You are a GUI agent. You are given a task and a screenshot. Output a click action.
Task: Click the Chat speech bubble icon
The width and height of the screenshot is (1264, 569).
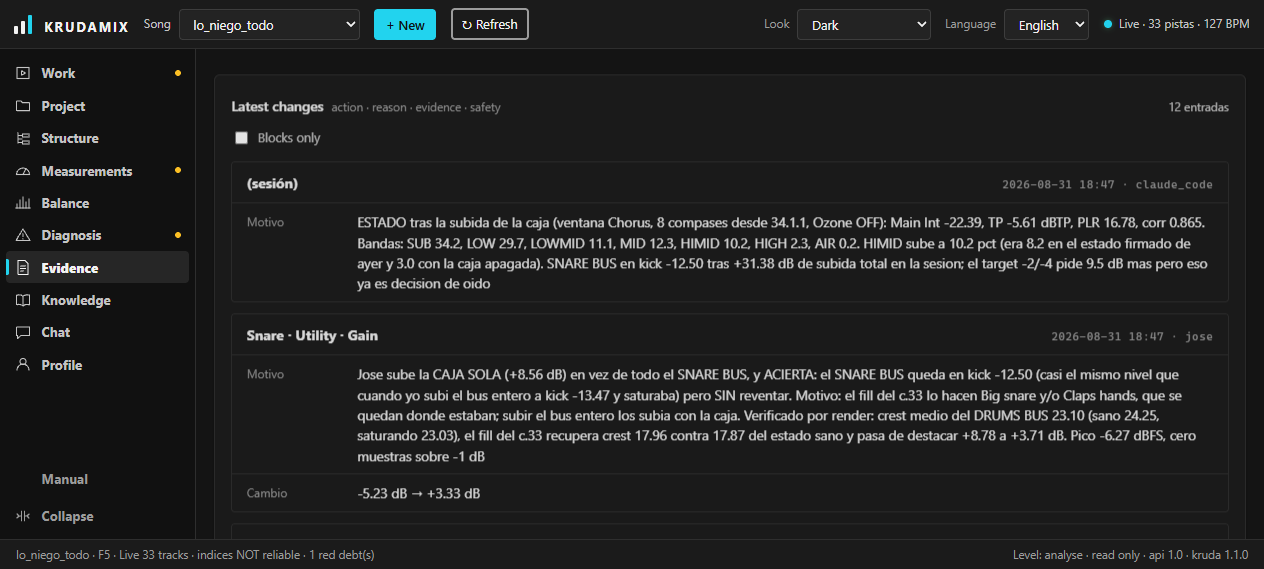click(23, 332)
